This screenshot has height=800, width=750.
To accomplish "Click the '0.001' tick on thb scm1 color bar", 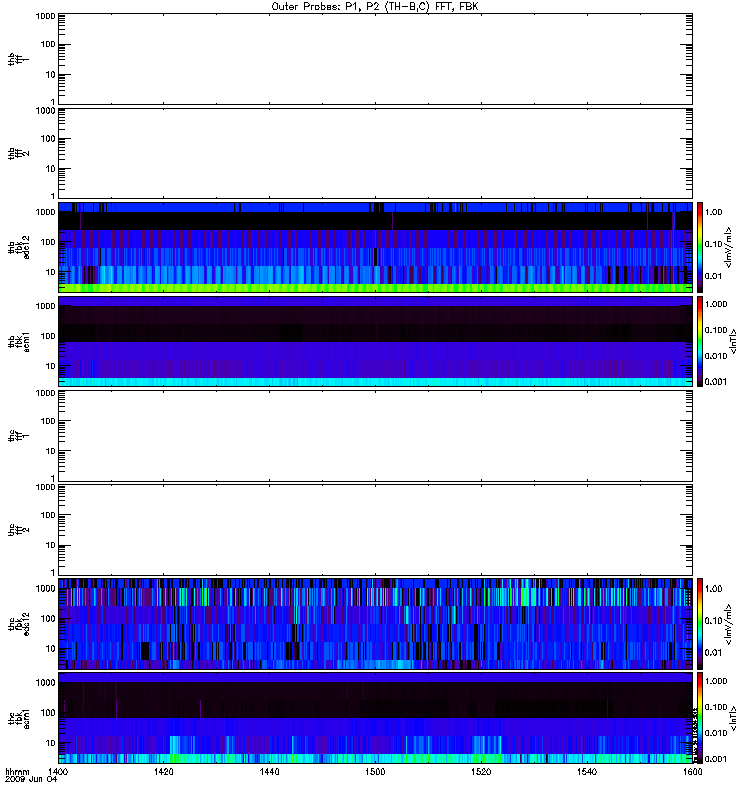I will pos(716,382).
